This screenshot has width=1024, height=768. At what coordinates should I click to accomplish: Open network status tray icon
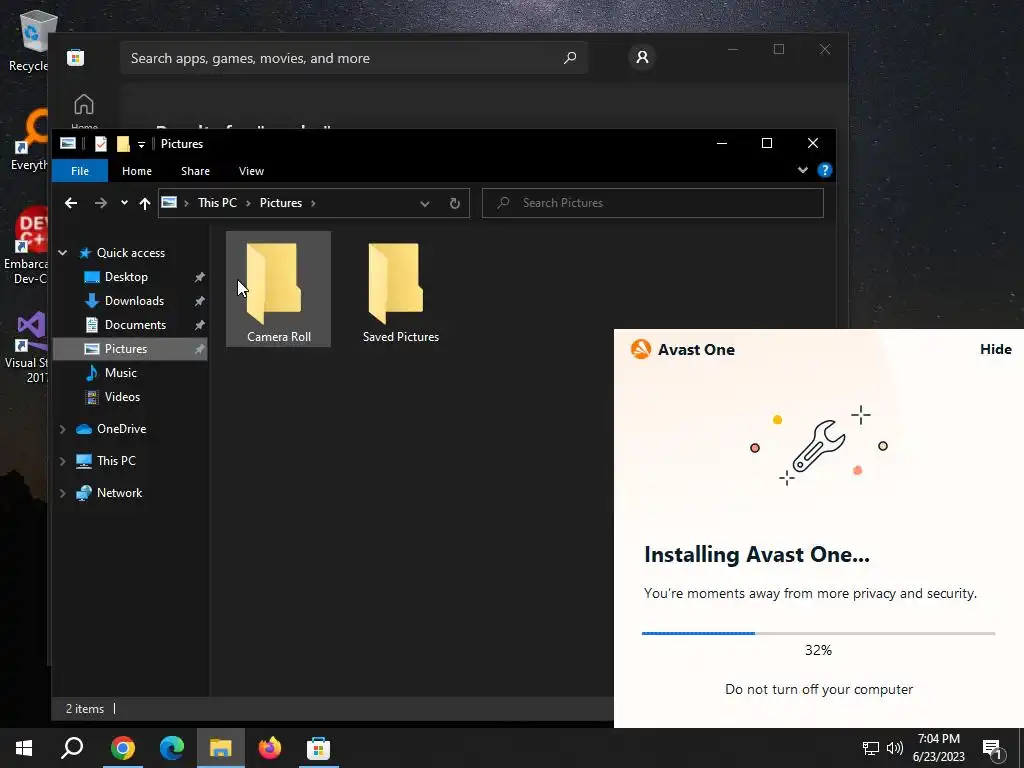click(871, 748)
